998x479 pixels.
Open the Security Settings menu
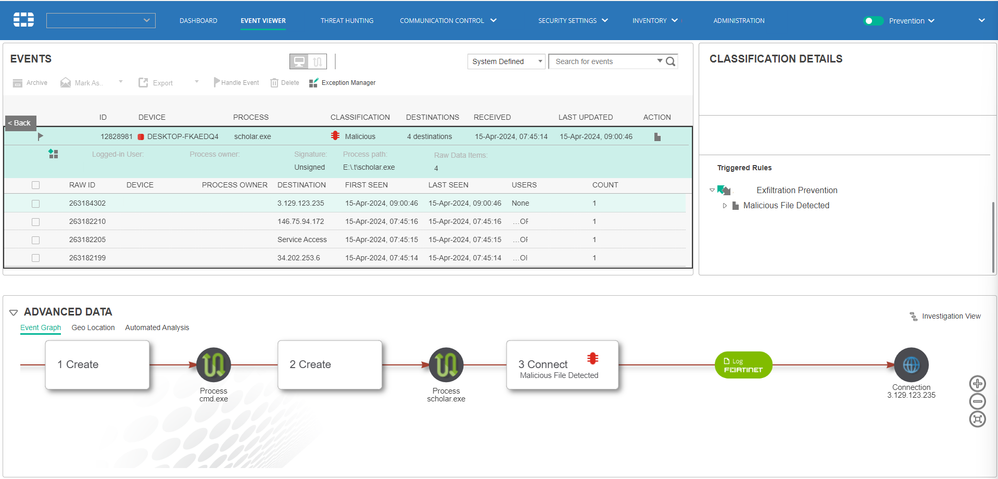(573, 20)
